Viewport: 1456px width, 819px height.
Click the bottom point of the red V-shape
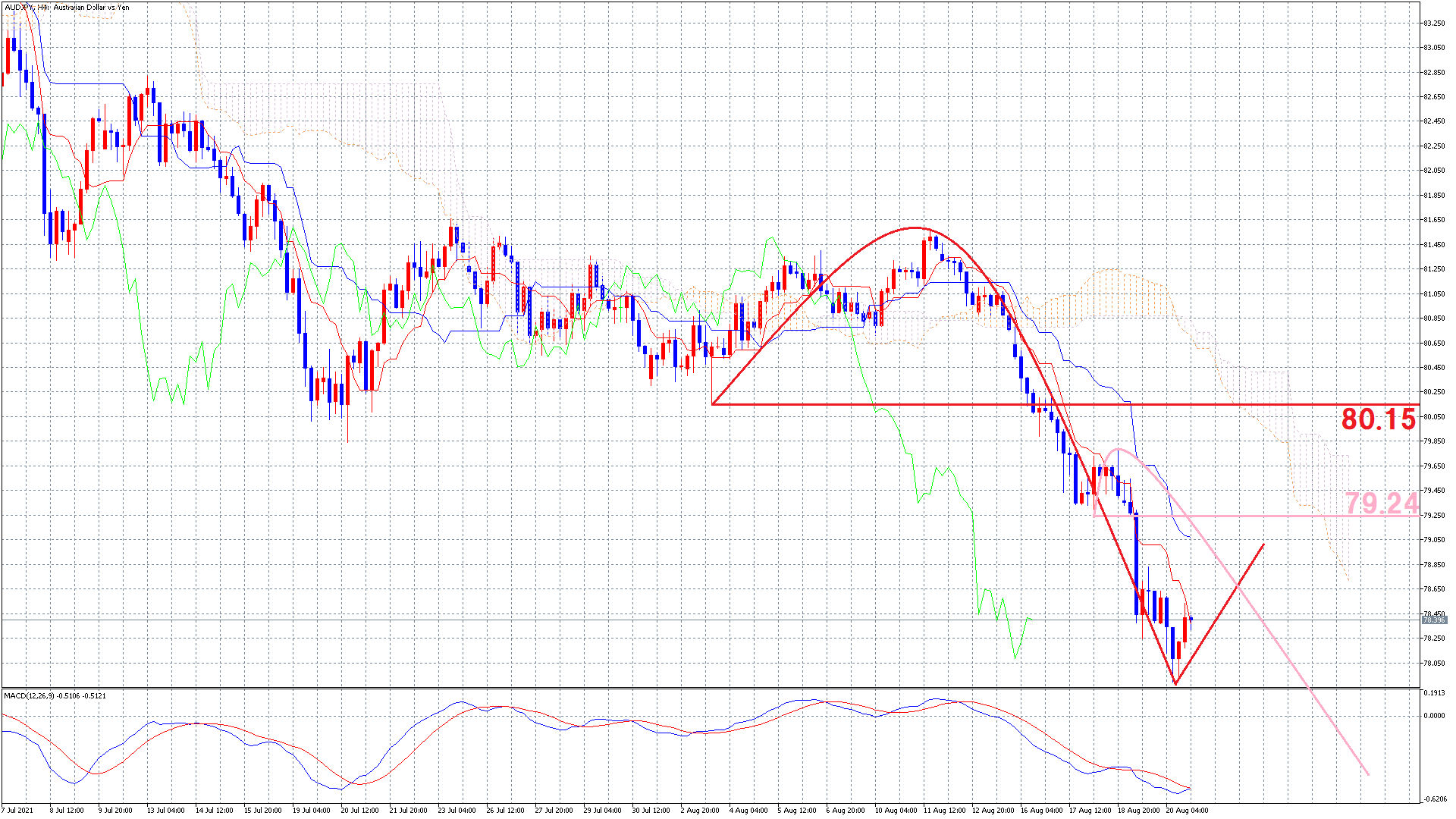[1175, 683]
